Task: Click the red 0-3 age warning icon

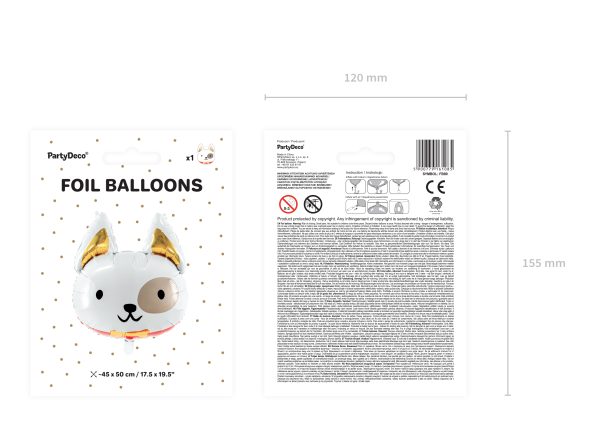Action: 288,205
